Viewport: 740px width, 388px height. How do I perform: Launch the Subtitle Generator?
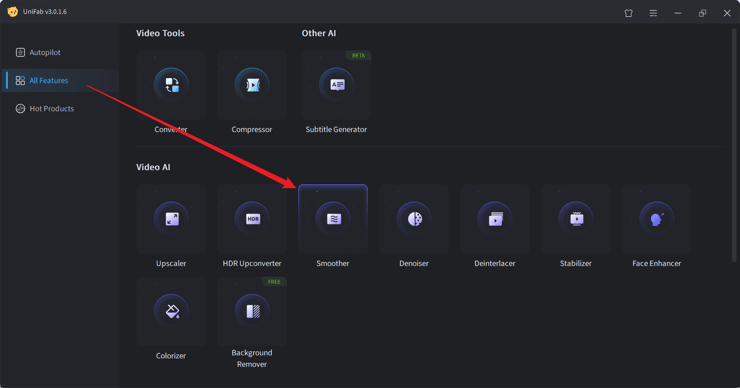[x=336, y=85]
